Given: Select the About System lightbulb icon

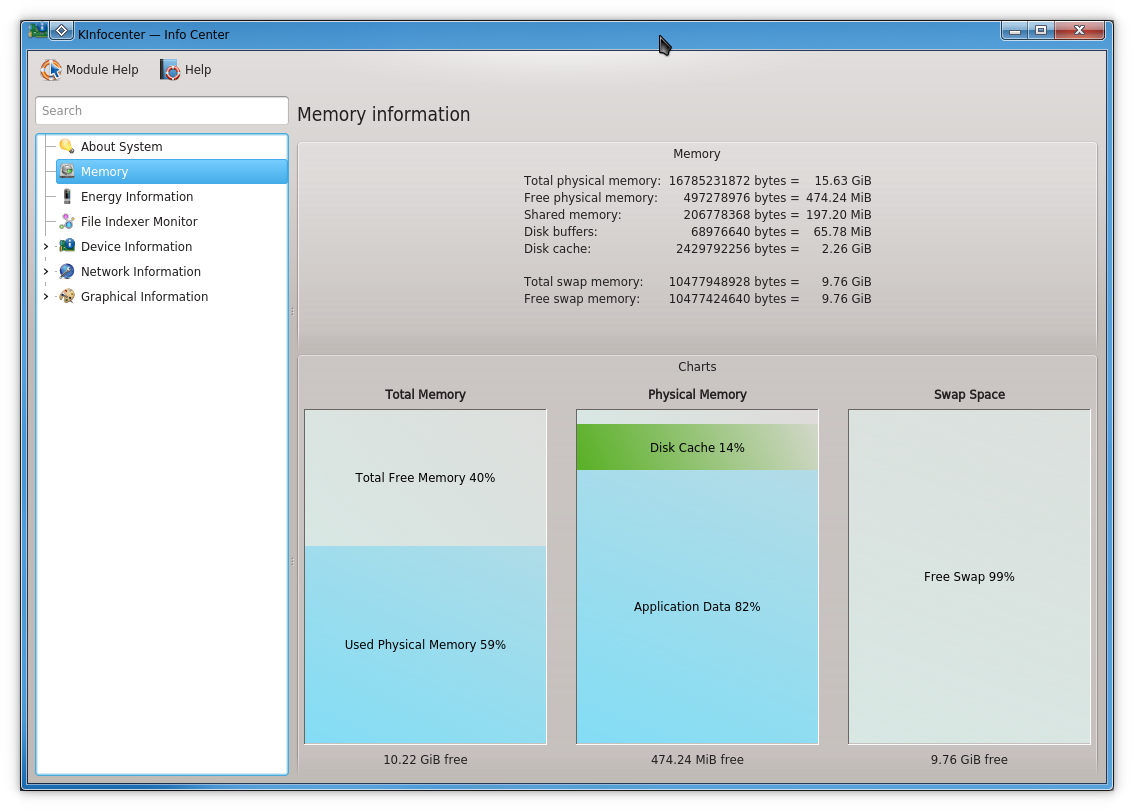Looking at the screenshot, I should tap(67, 146).
